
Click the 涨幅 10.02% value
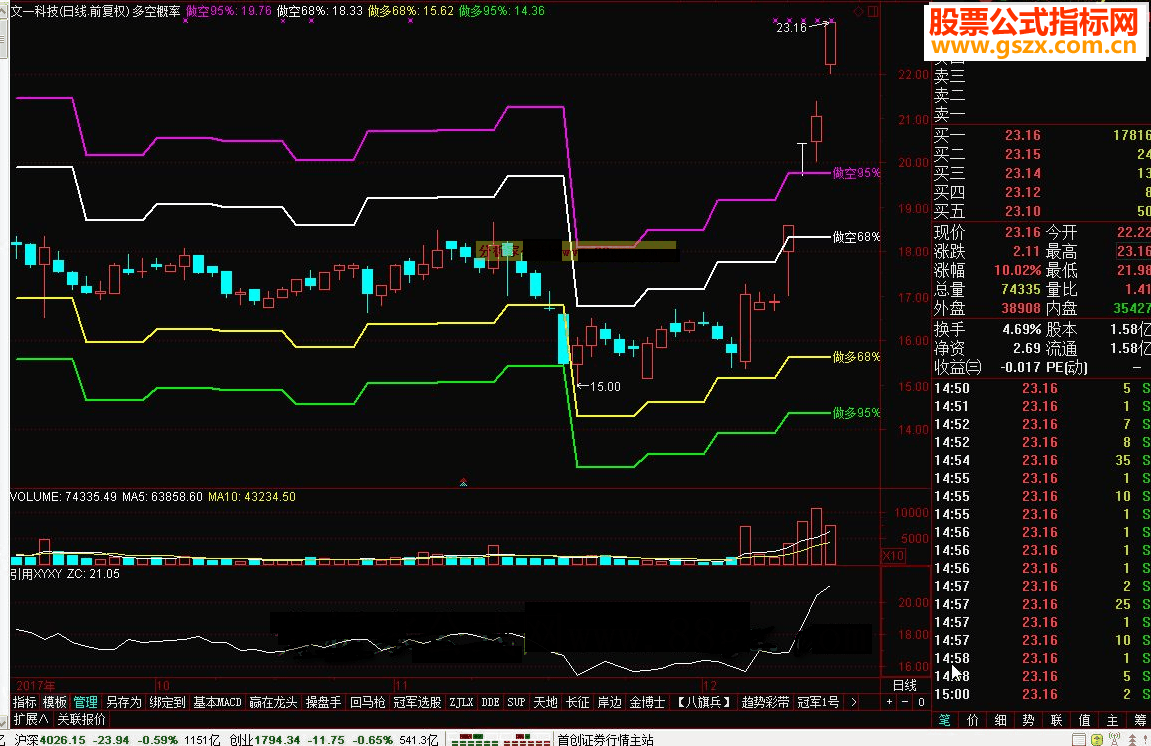pyautogui.click(x=1017, y=270)
